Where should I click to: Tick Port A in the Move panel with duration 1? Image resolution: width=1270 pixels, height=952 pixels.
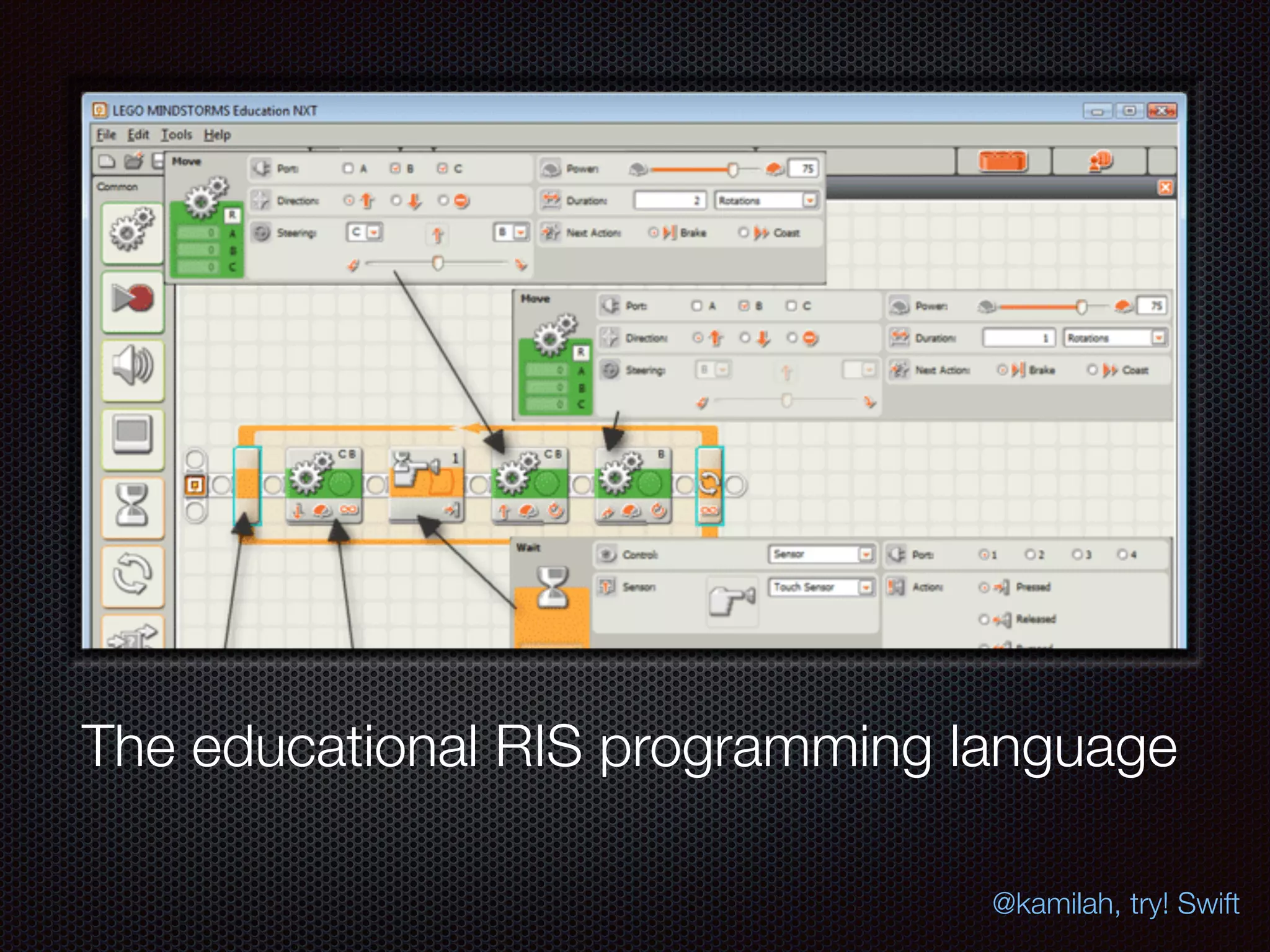pyautogui.click(x=697, y=306)
